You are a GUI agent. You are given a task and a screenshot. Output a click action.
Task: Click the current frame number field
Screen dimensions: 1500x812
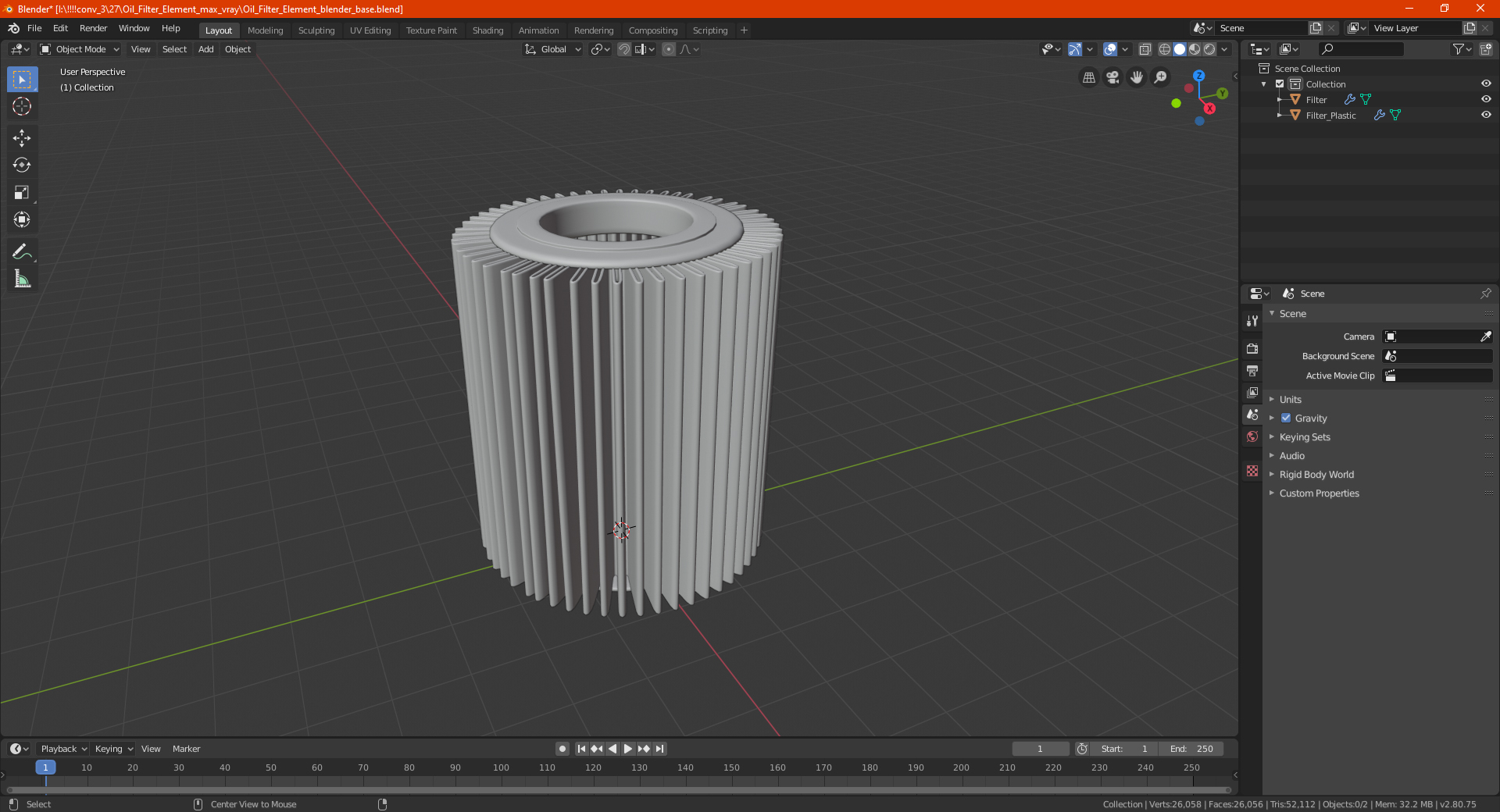pos(1041,749)
